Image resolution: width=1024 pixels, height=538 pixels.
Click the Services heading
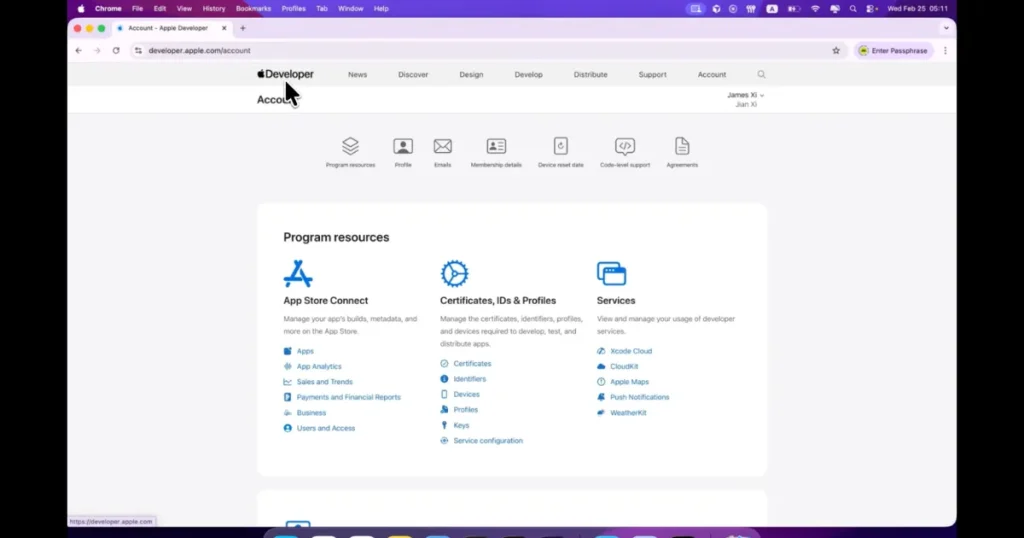pyautogui.click(x=616, y=300)
